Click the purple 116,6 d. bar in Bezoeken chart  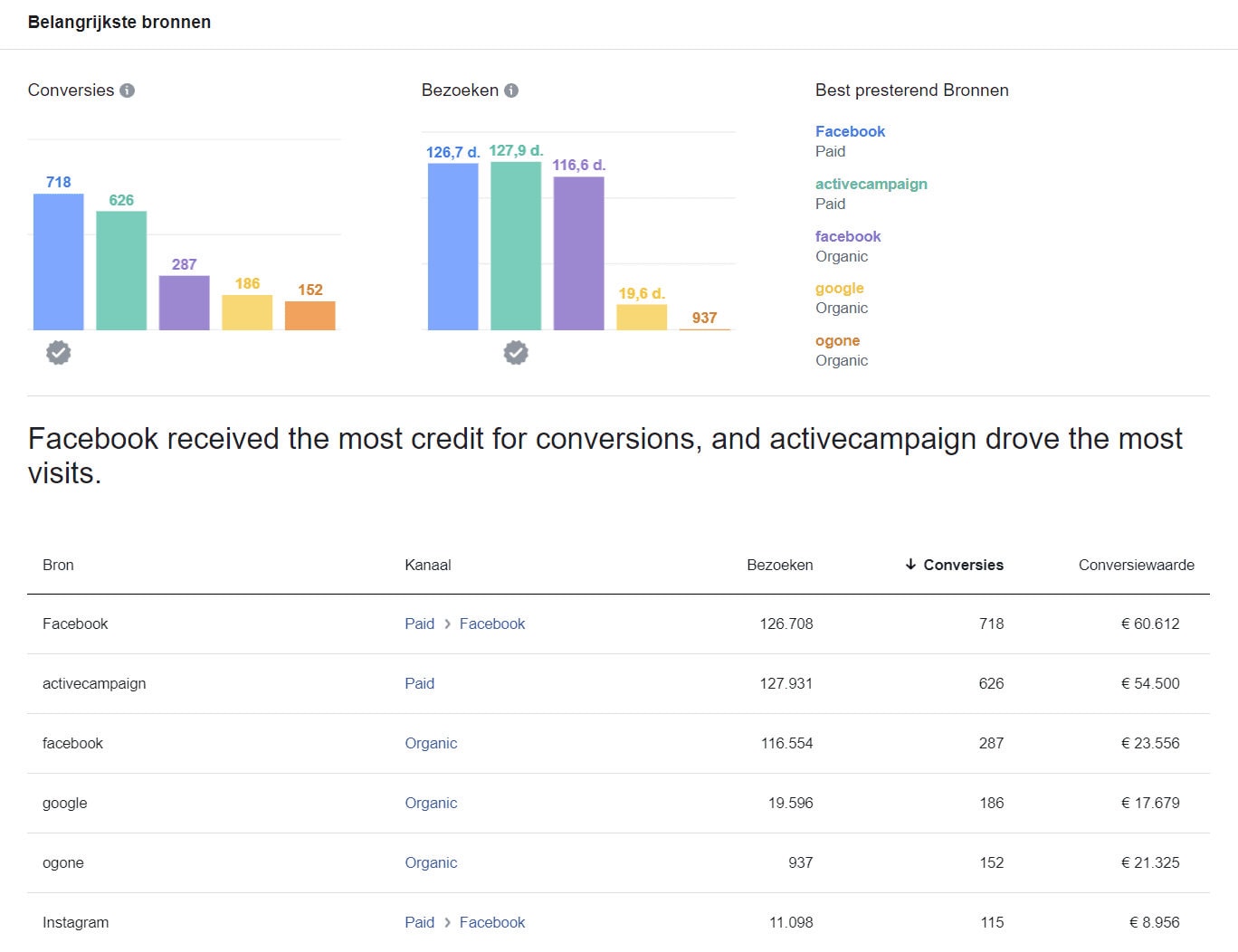579,253
